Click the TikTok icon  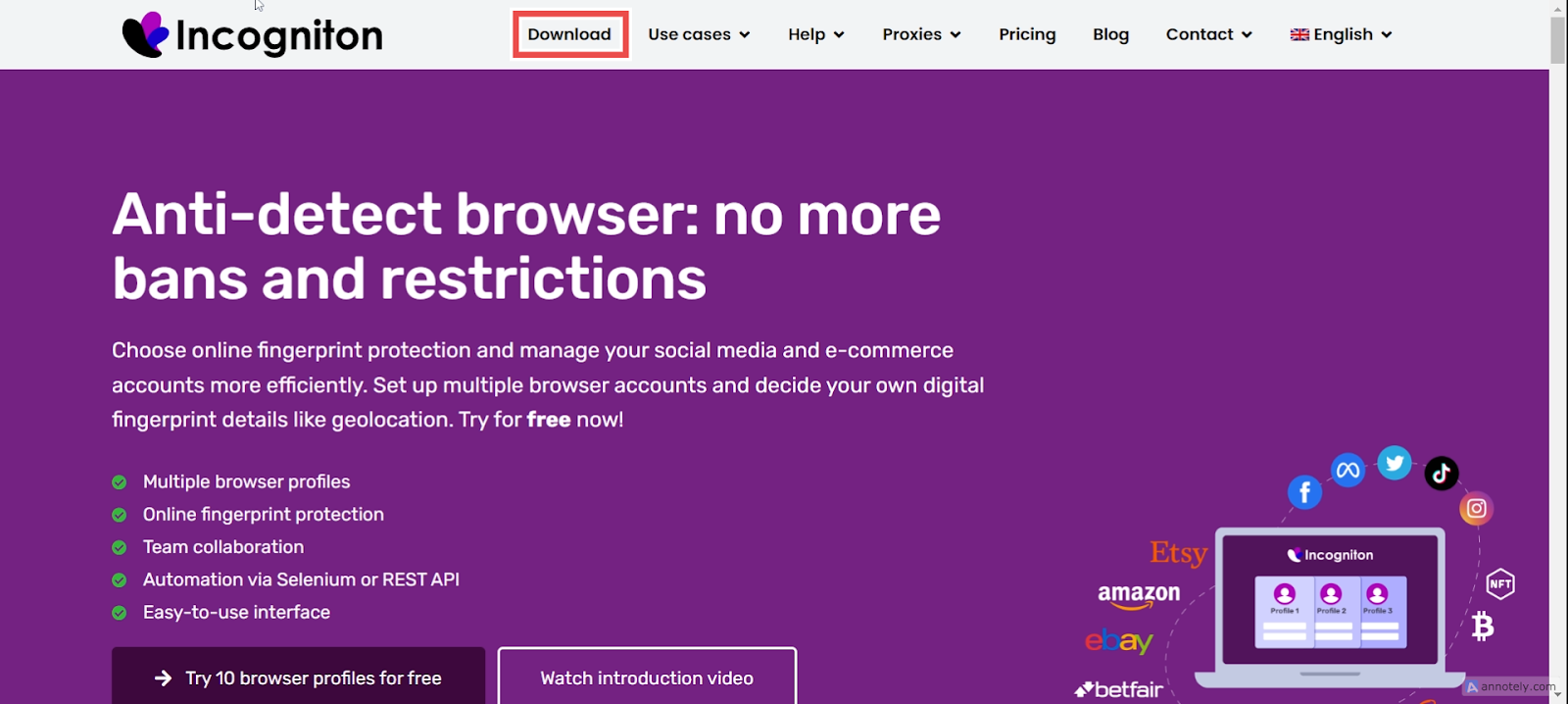1442,474
